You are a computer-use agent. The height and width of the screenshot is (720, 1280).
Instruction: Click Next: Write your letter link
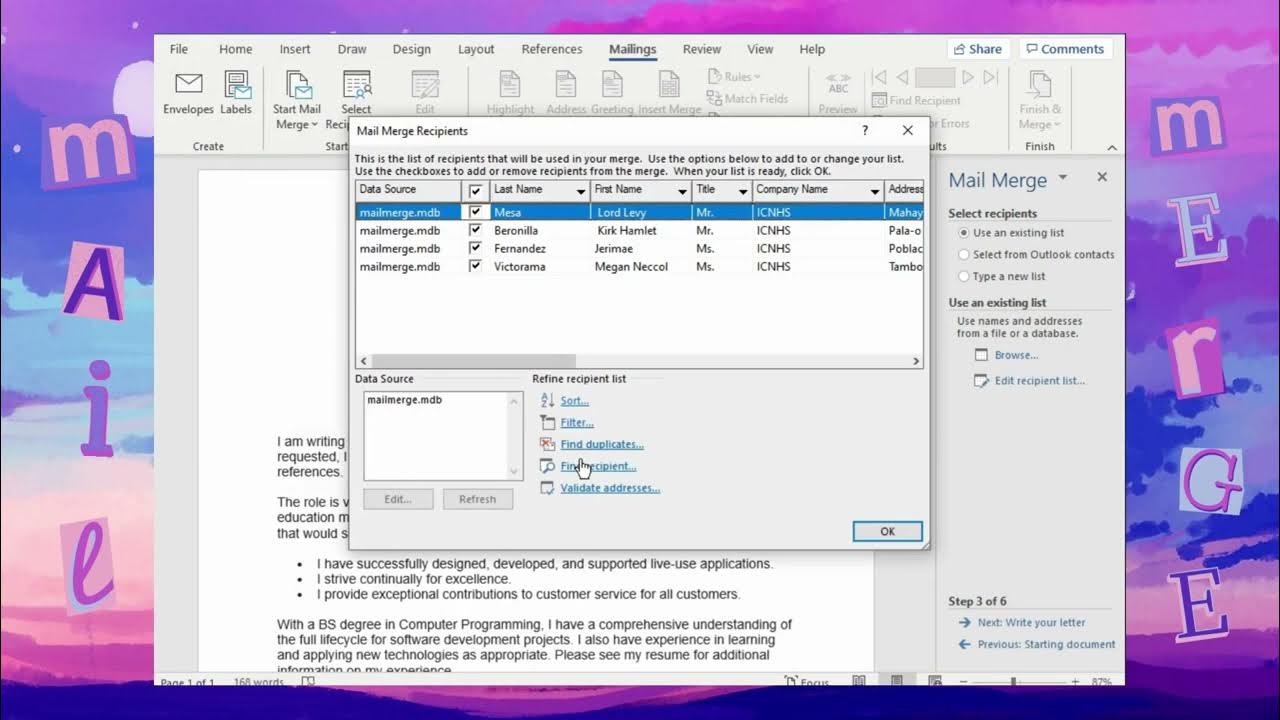(1031, 623)
